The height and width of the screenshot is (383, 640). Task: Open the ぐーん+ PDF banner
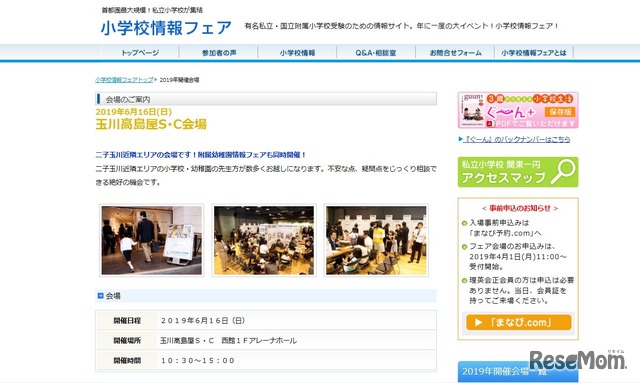518,110
